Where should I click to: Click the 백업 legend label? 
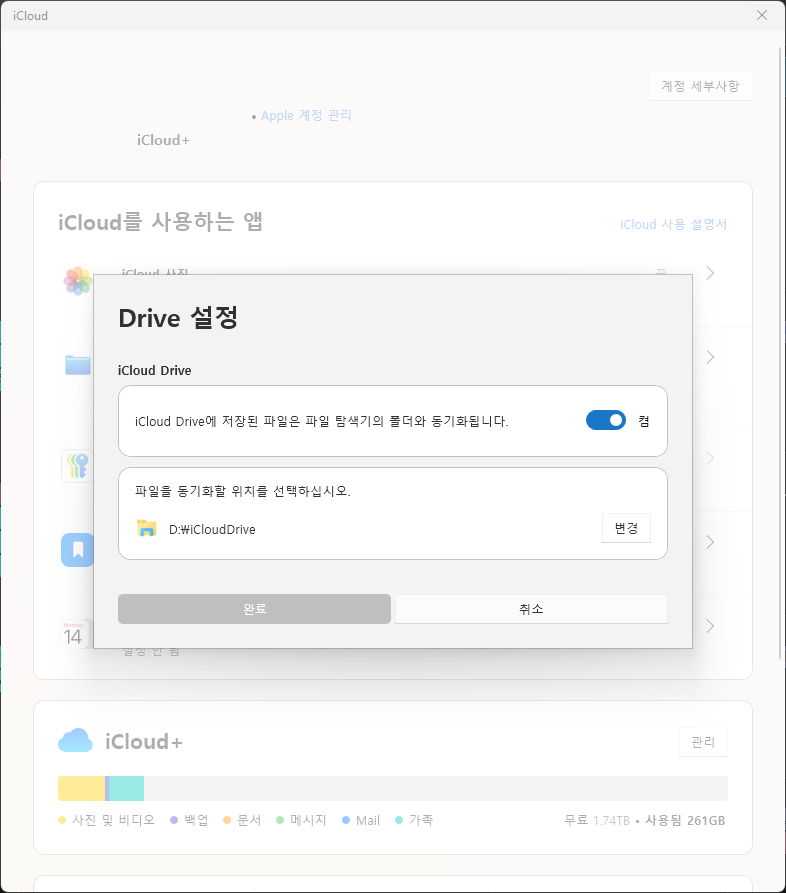196,820
